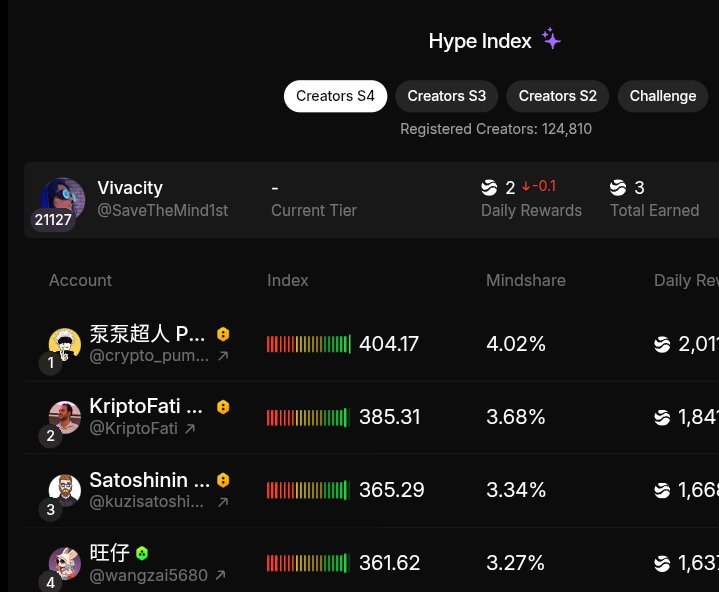Open external link arrow for @kuzisatoshi

(223, 502)
